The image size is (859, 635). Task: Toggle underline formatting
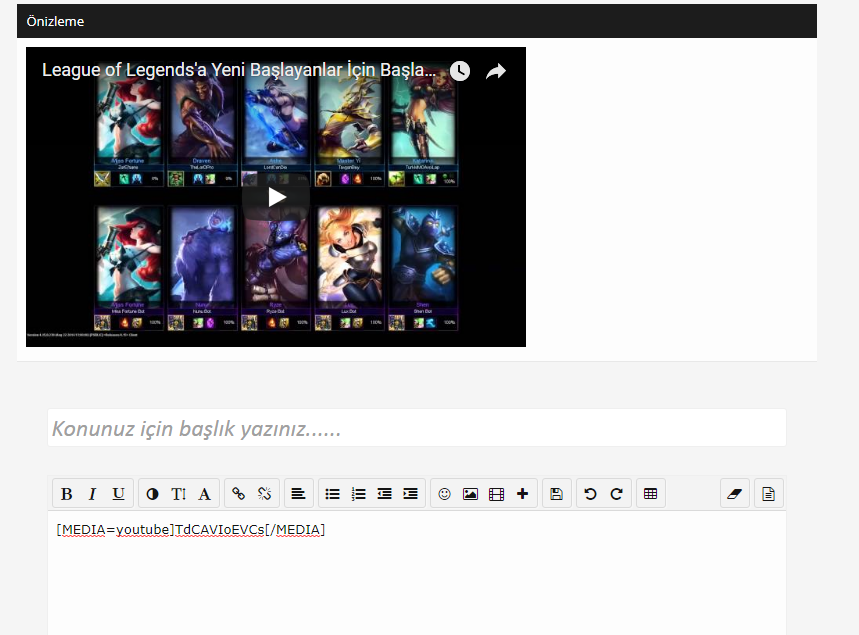118,494
